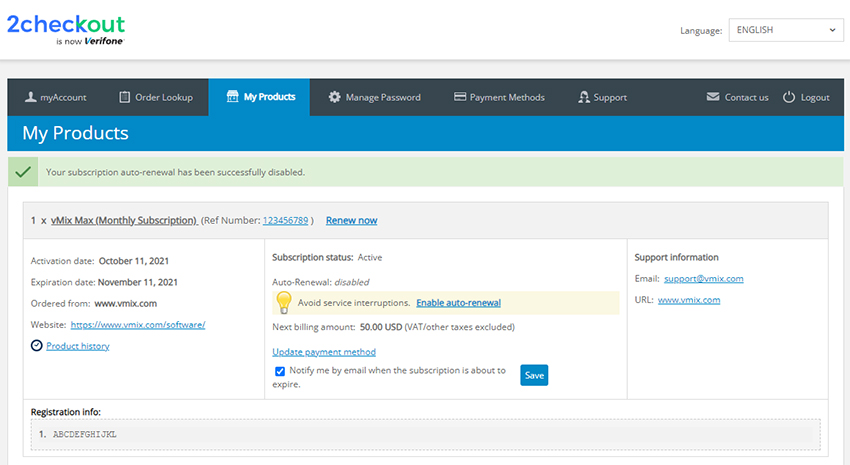
Task: Click the 2checkout Verifone logo
Action: 66,29
